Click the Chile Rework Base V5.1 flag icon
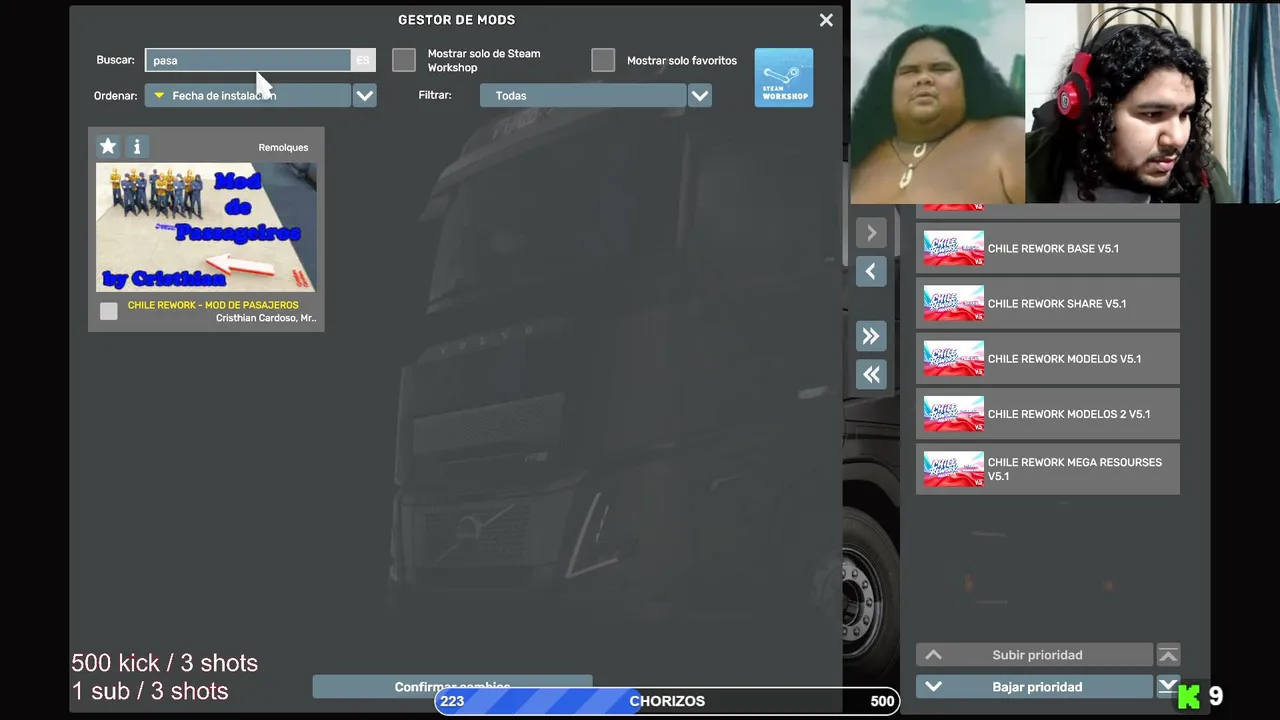The height and width of the screenshot is (720, 1280). (953, 249)
